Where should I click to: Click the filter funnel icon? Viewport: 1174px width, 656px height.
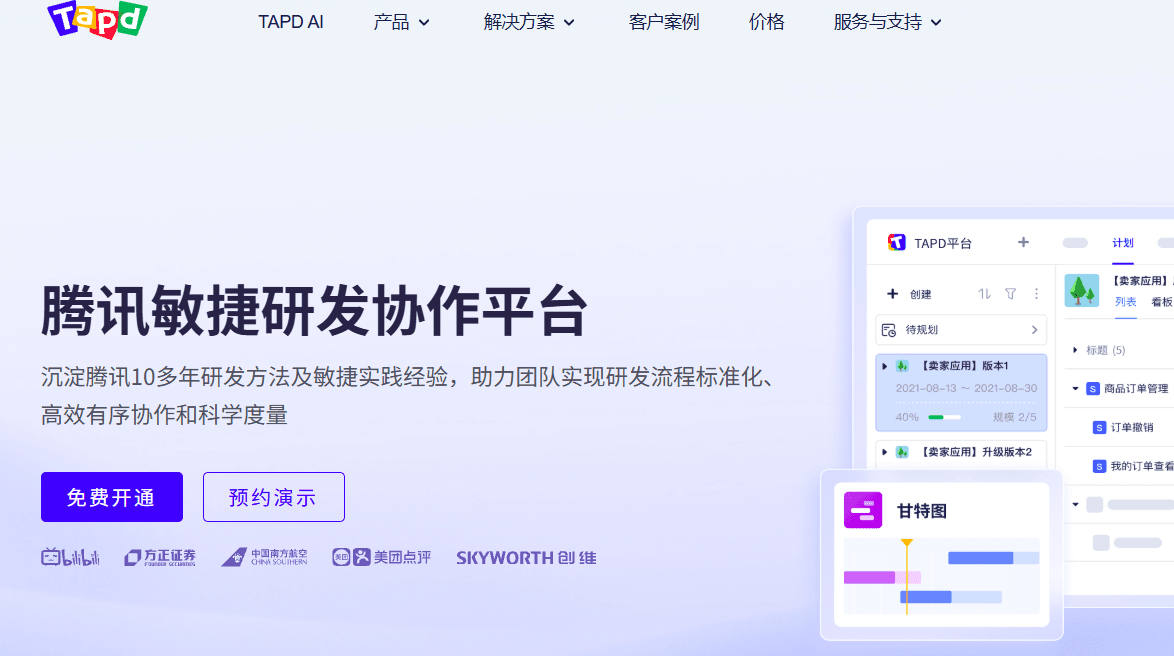(x=1011, y=294)
